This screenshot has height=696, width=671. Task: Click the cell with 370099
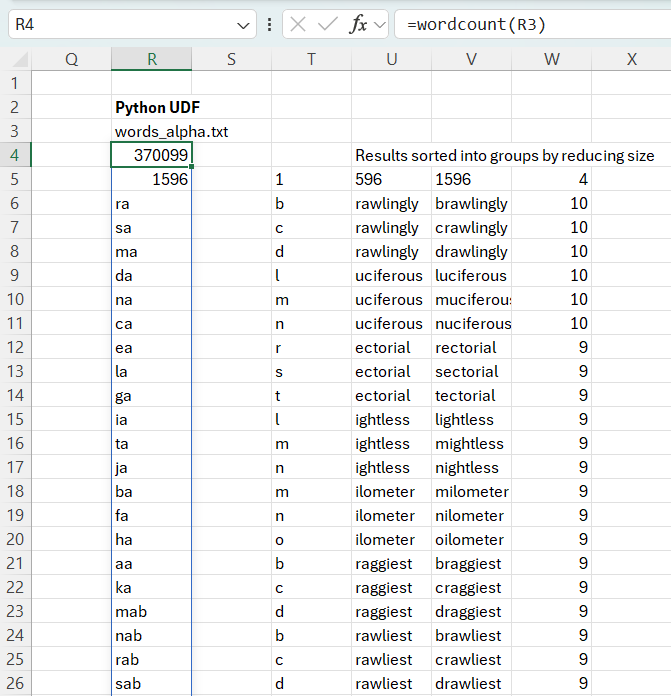[152, 155]
